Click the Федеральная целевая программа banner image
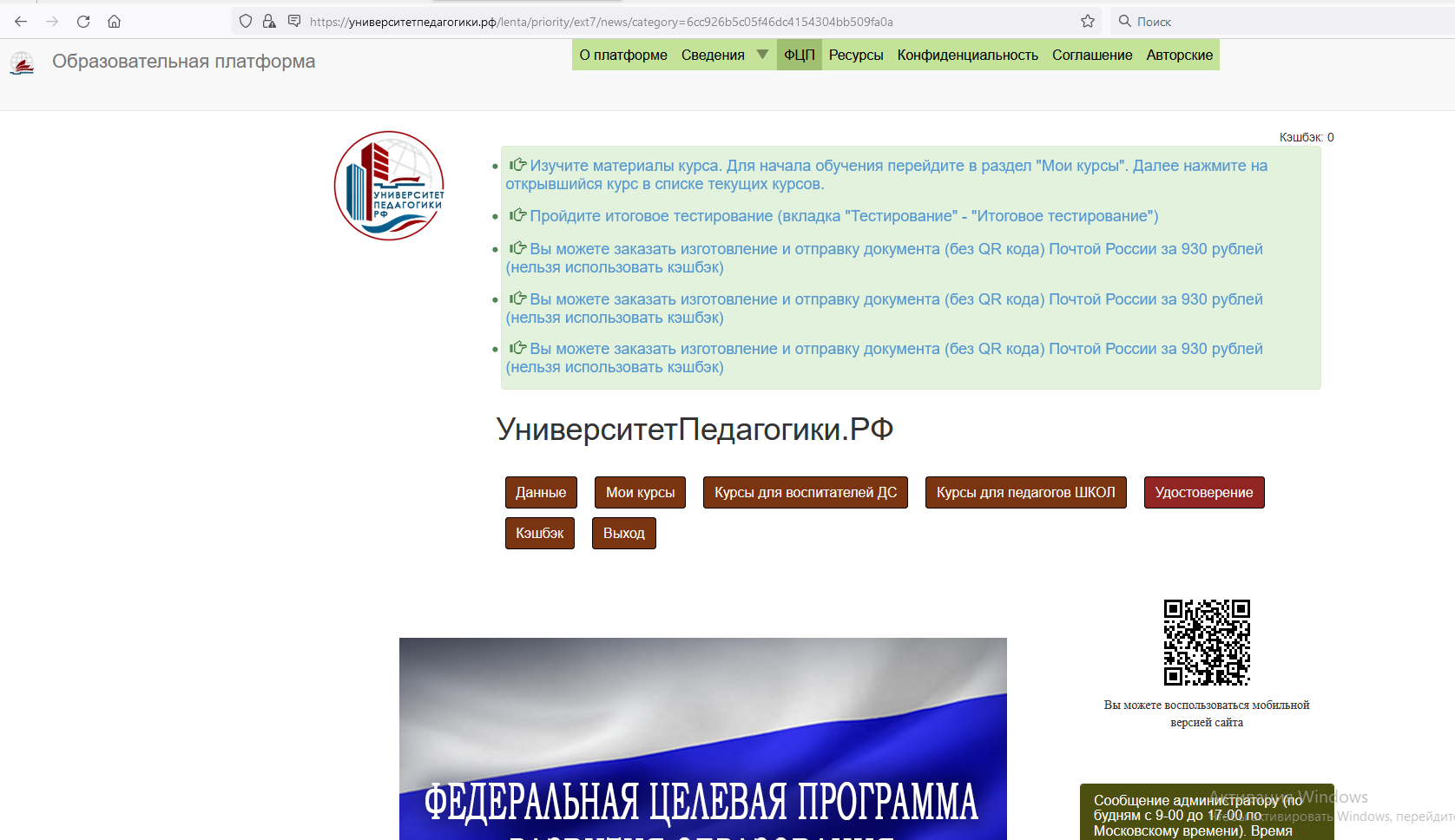The image size is (1455, 840). (703, 738)
